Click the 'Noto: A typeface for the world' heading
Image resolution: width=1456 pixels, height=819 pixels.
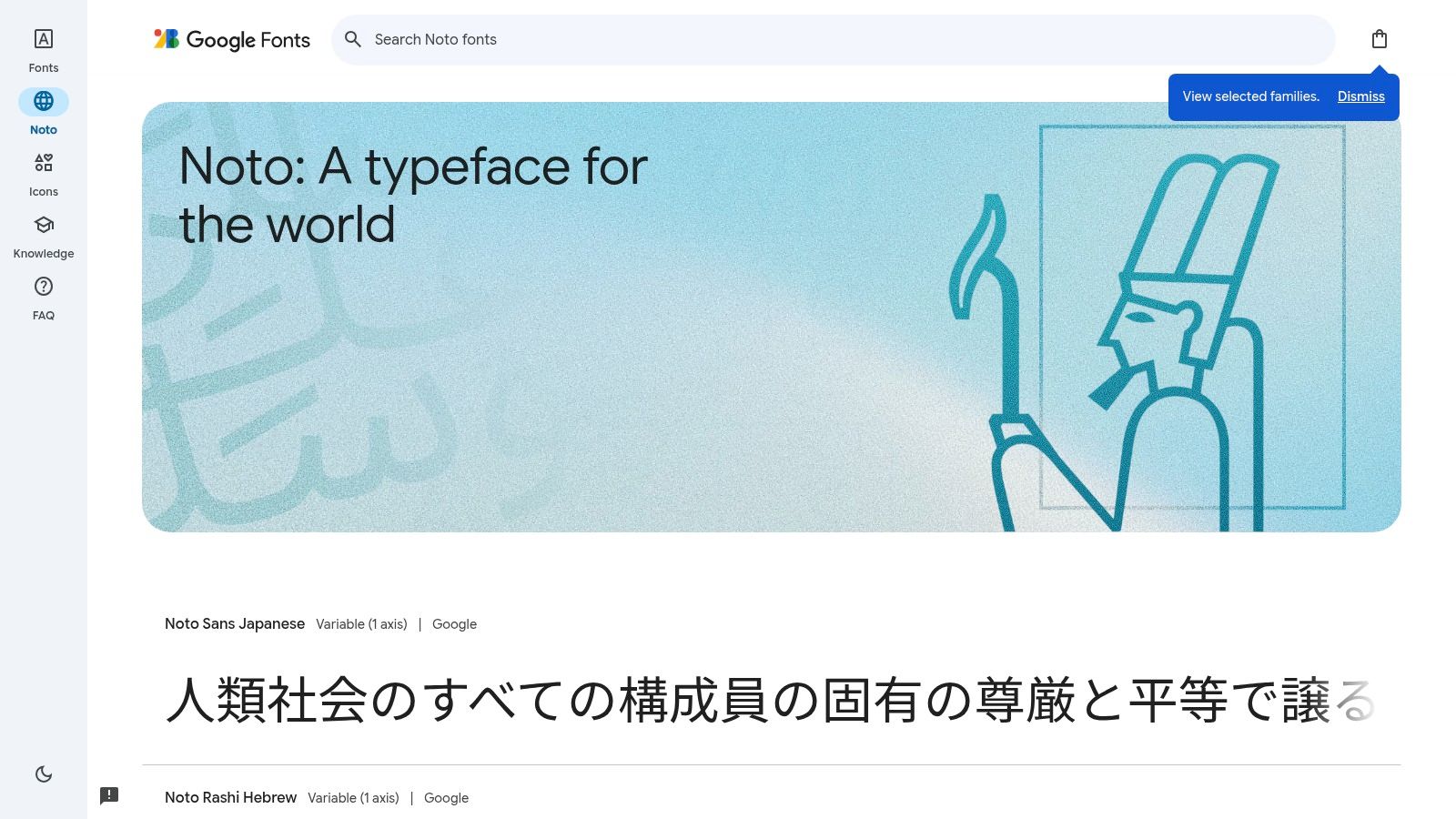point(413,195)
